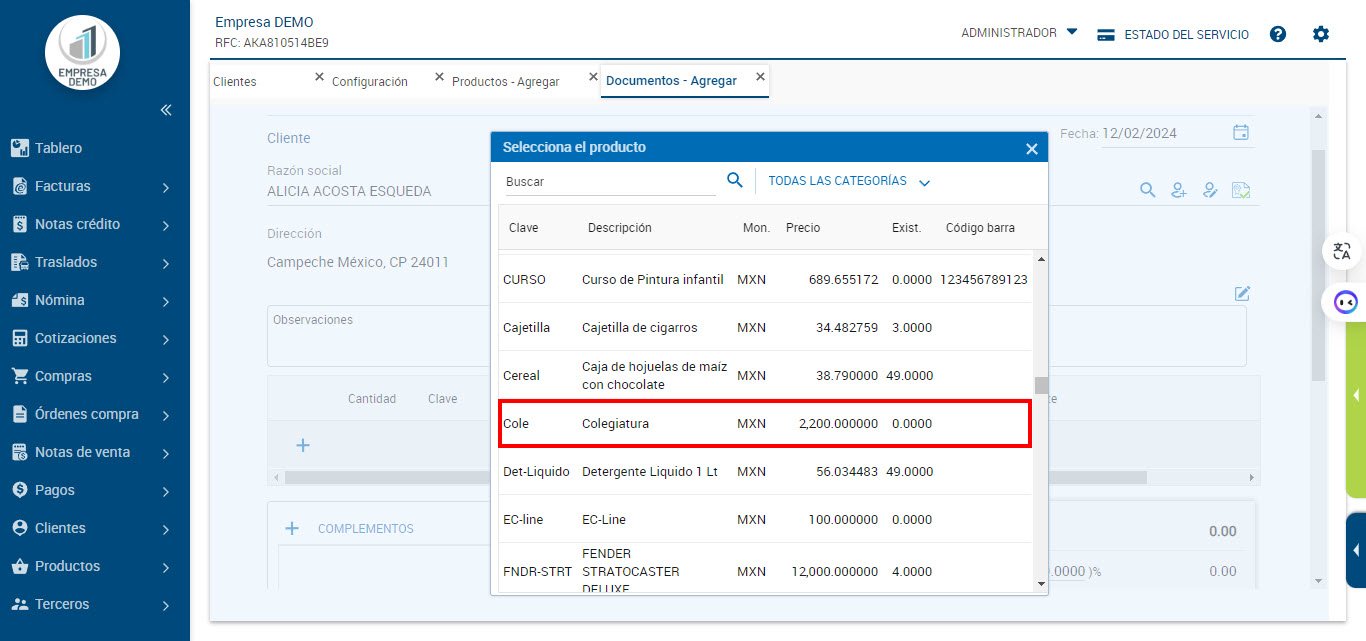Image resolution: width=1366 pixels, height=641 pixels.
Task: Switch to the Configuración tab
Action: click(370, 82)
